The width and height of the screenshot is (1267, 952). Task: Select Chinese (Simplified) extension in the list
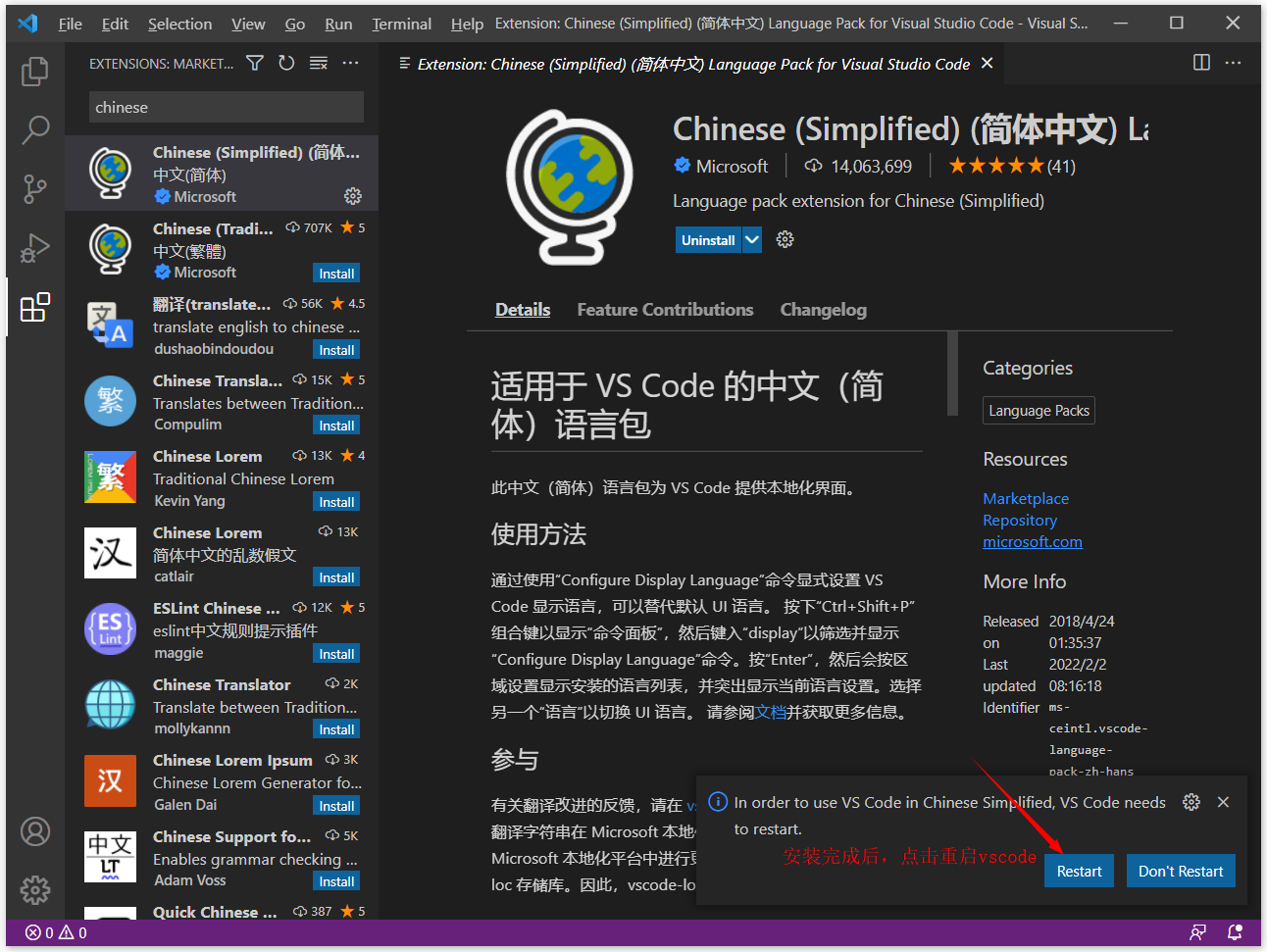tap(222, 174)
